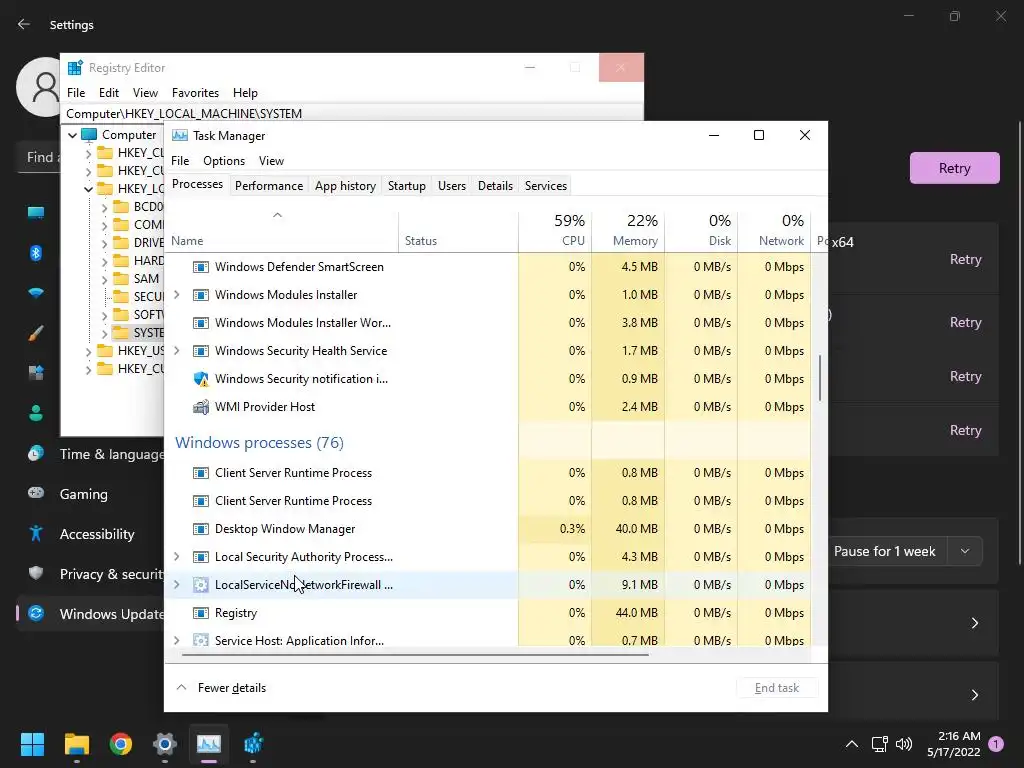This screenshot has width=1024, height=768.
Task: Click Pause for 1 week button
Action: (884, 551)
